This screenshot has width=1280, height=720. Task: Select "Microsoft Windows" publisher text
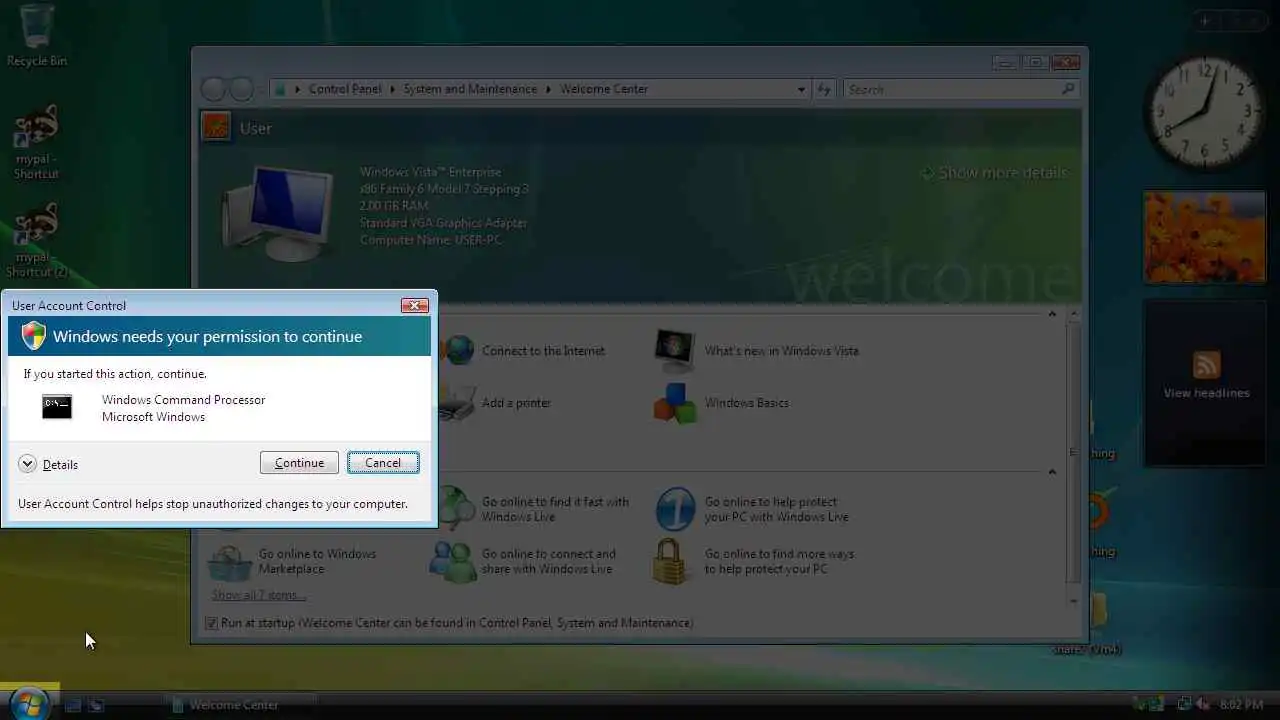153,417
